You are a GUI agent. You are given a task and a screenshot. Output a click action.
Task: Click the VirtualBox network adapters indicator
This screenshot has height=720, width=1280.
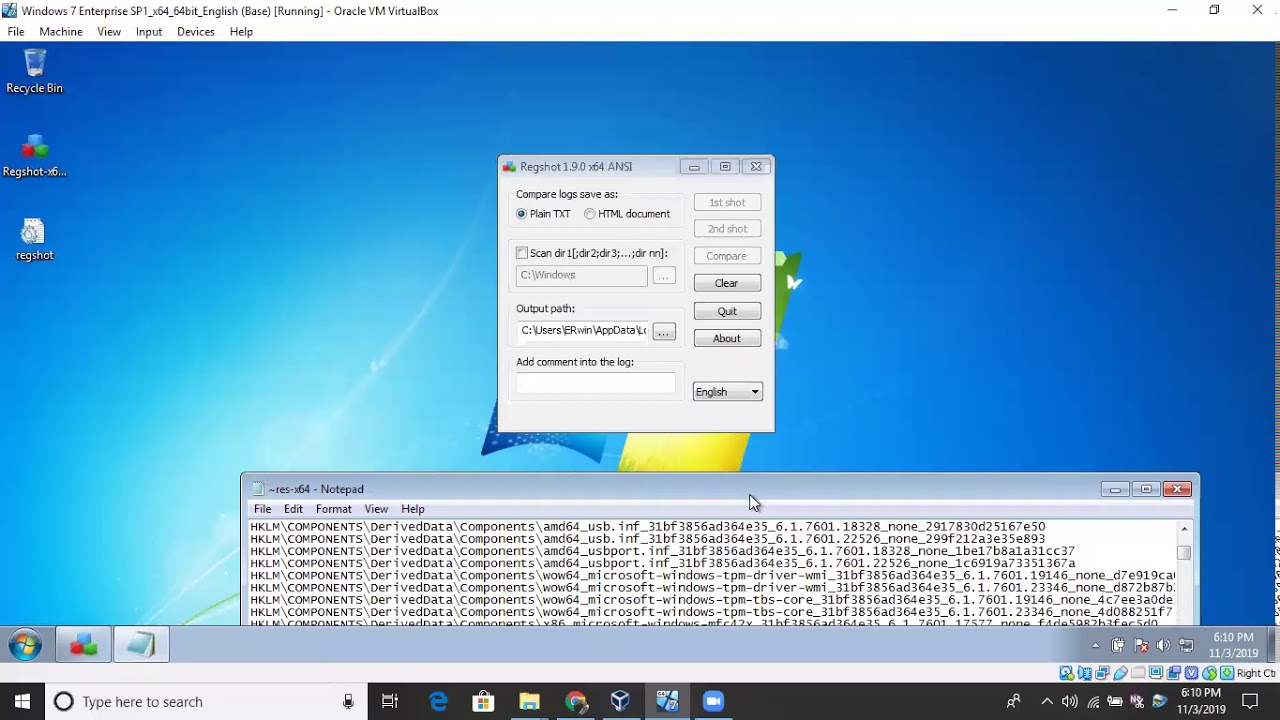click(1102, 673)
